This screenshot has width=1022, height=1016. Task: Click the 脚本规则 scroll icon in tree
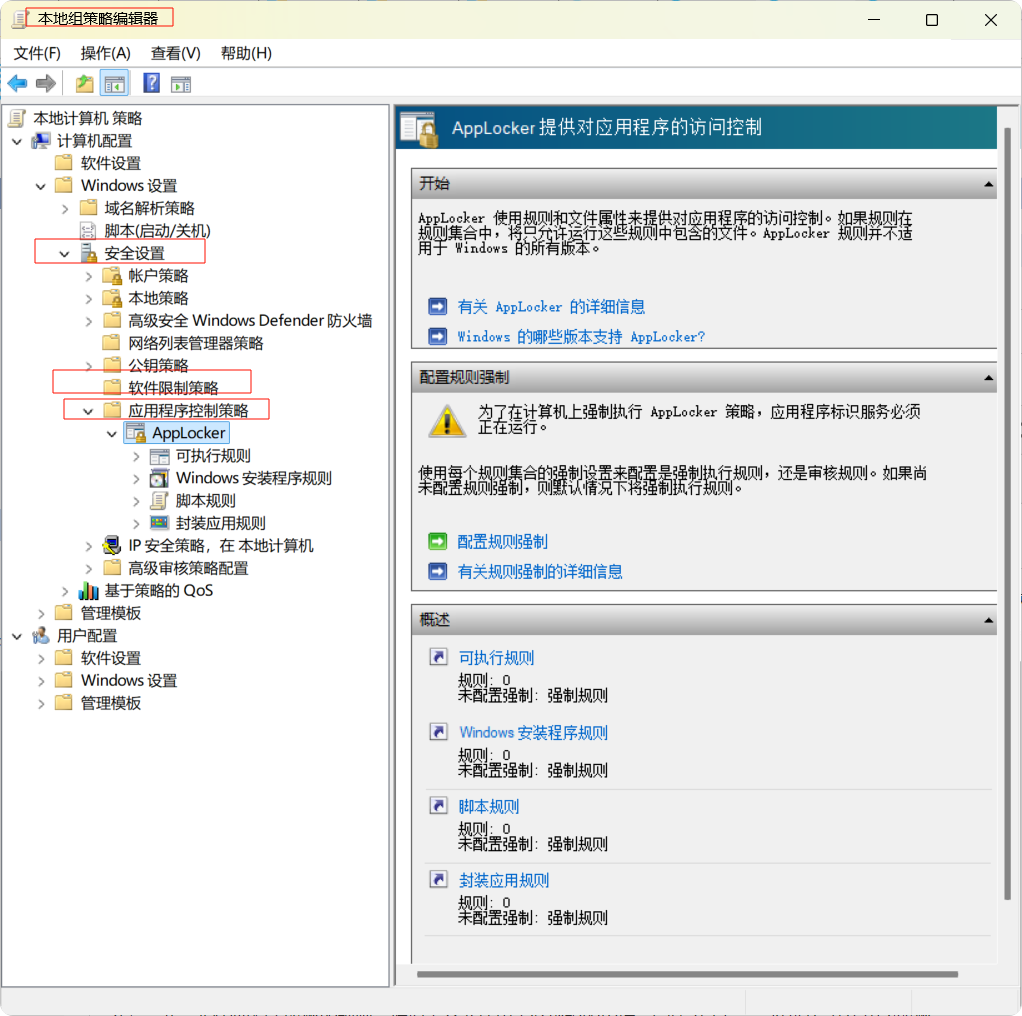159,501
